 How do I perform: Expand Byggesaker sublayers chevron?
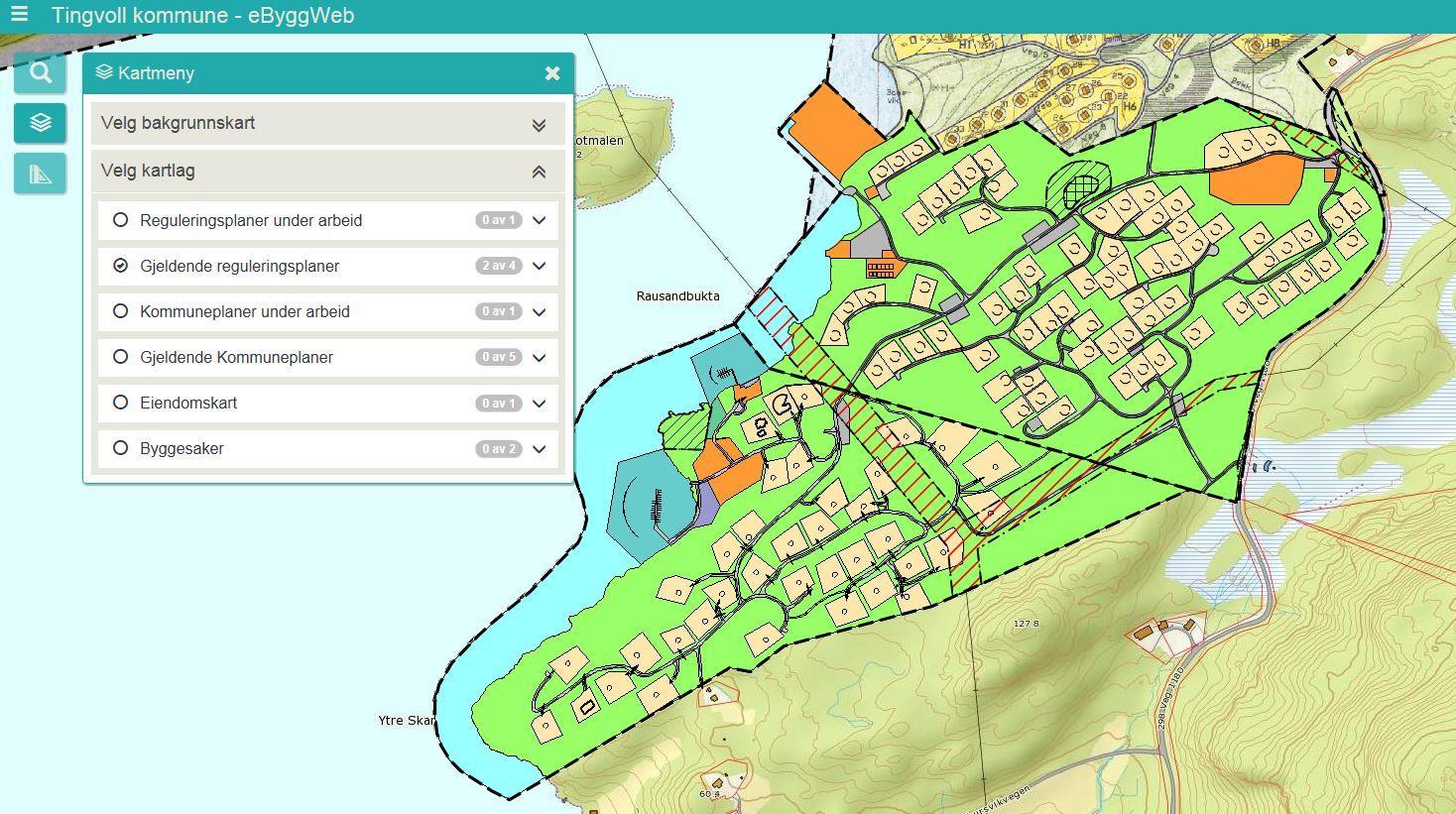540,448
